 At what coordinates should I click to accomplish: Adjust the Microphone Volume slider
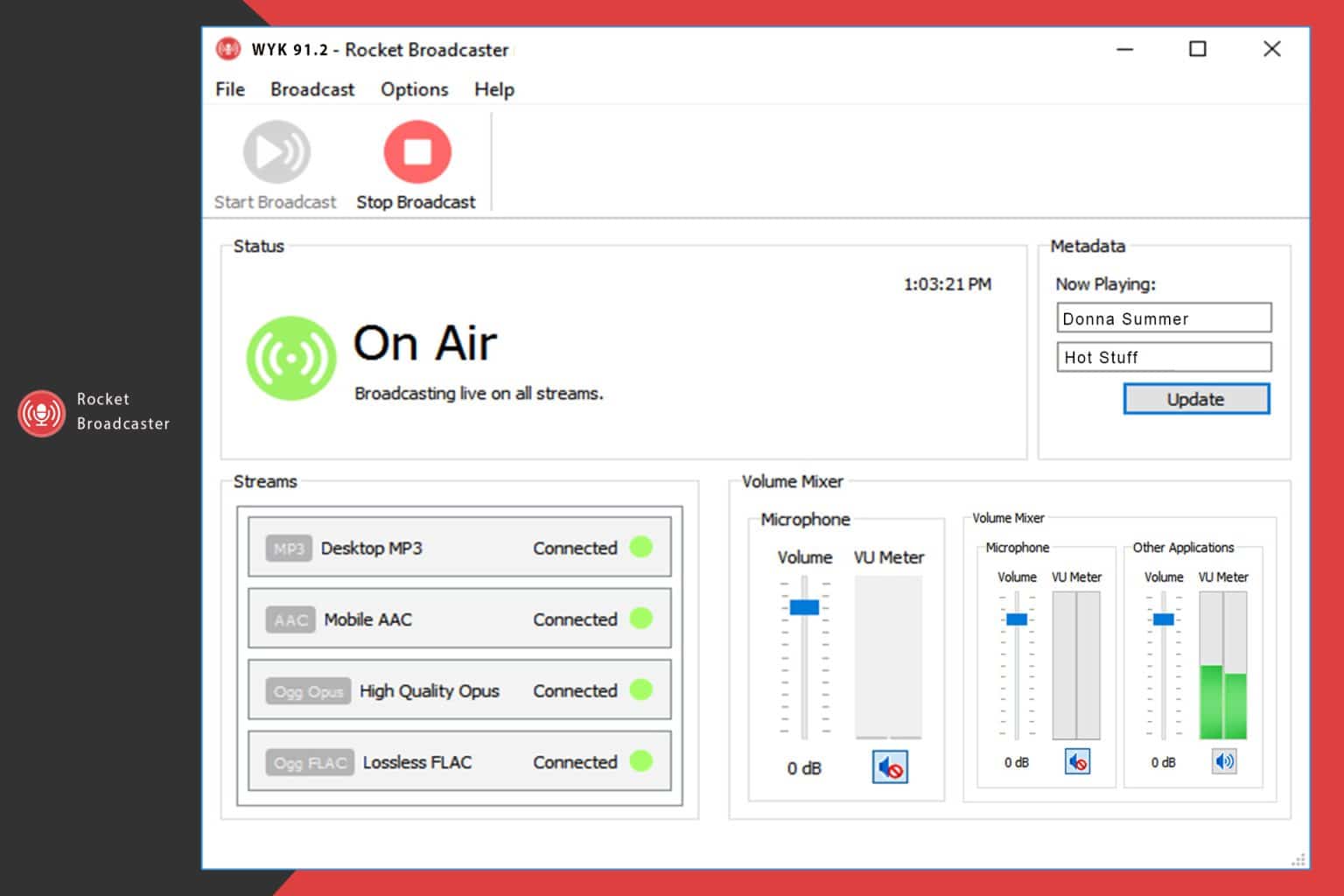pos(804,609)
